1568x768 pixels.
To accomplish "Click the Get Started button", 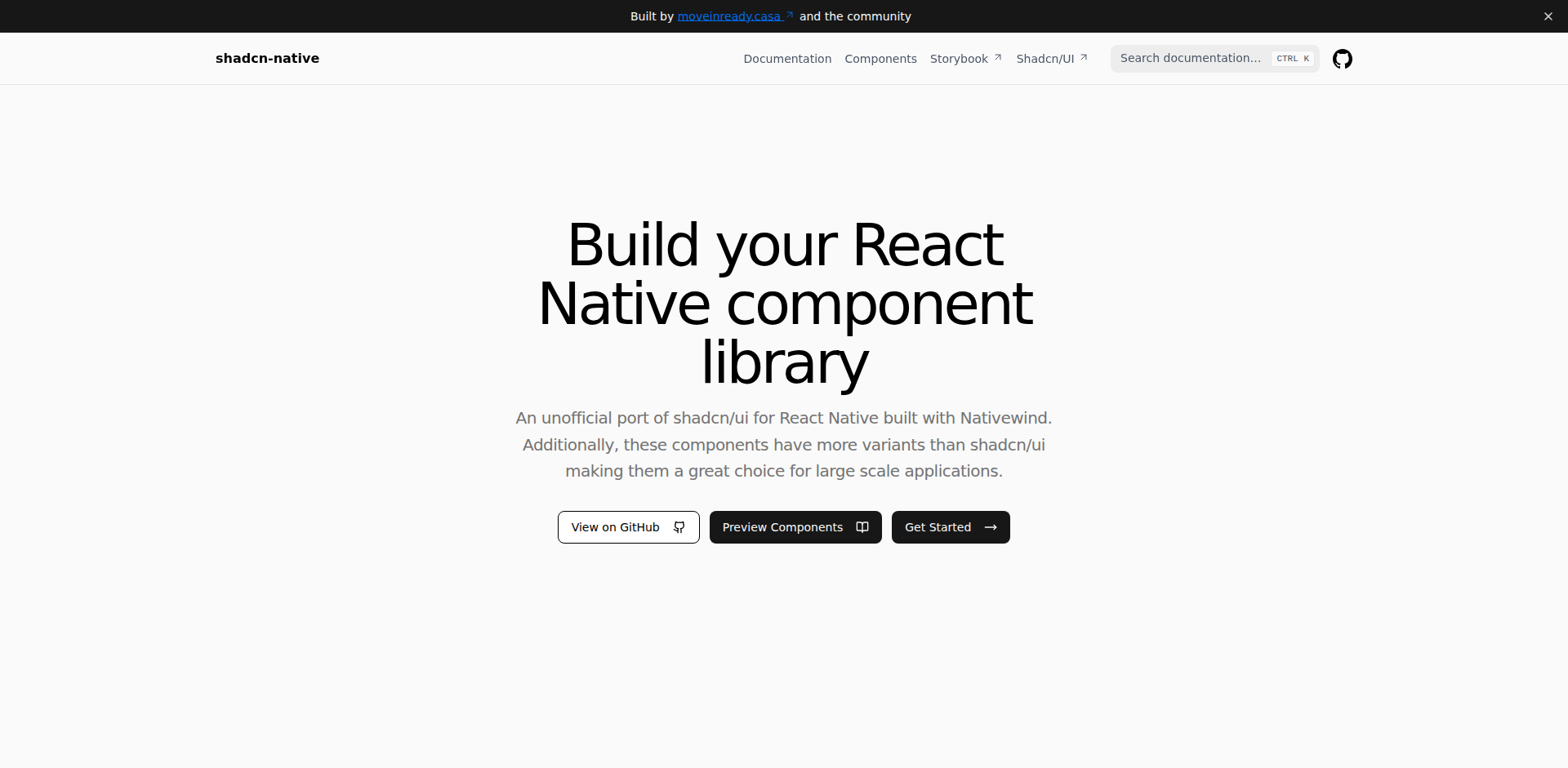I will pyautogui.click(x=951, y=527).
